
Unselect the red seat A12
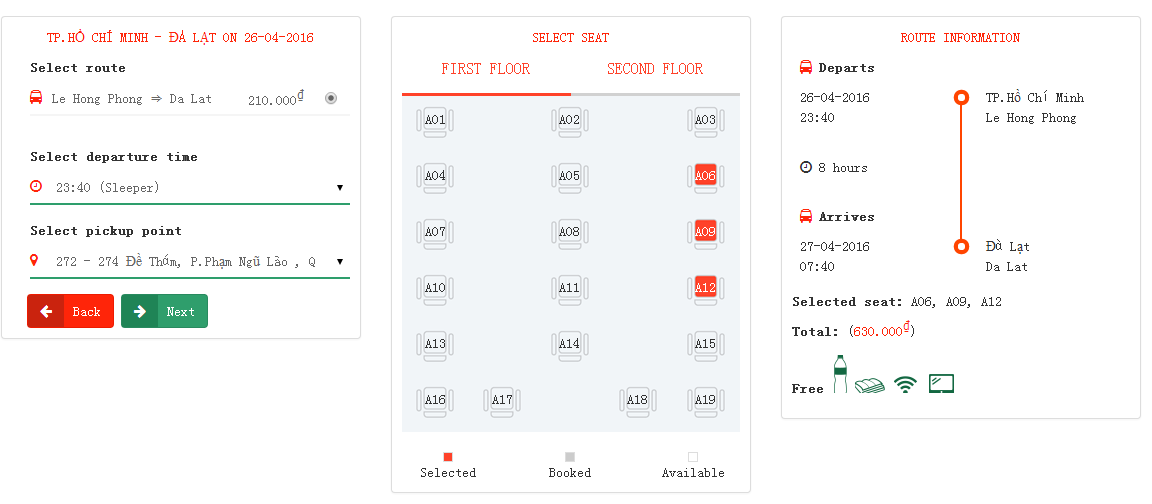coord(705,289)
